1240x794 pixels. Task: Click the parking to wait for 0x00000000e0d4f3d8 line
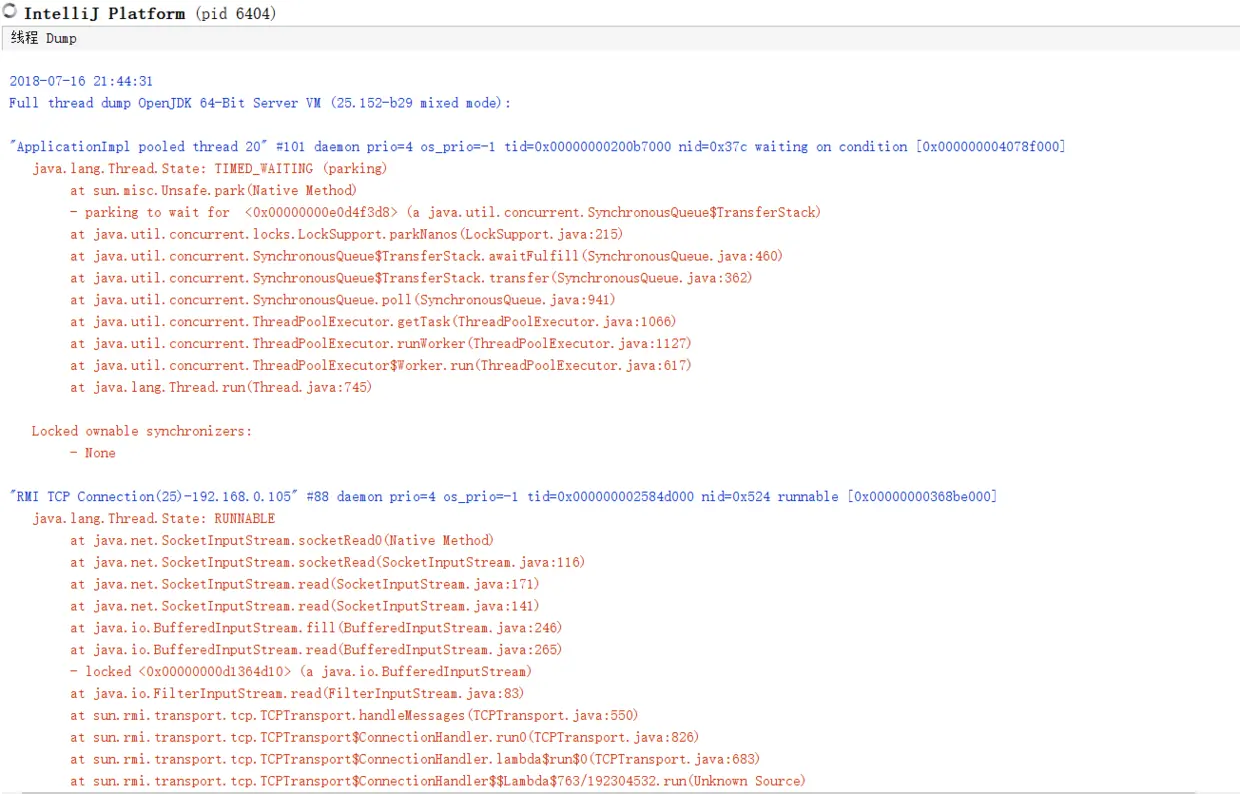pos(445,213)
